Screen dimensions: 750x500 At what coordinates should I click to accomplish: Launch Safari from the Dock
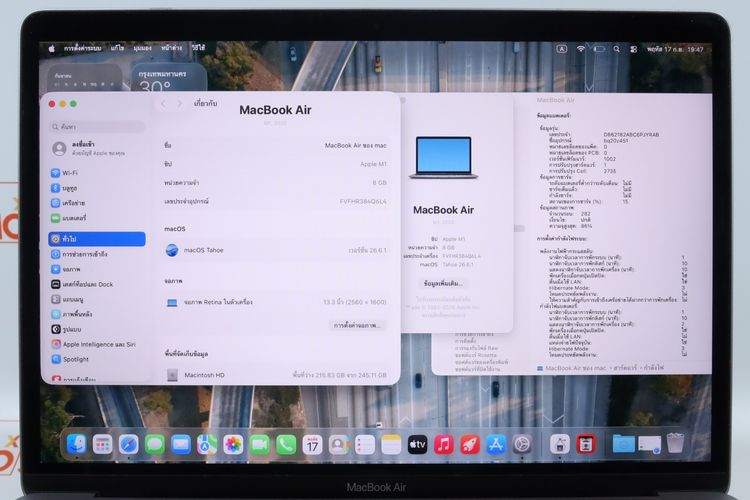click(129, 445)
